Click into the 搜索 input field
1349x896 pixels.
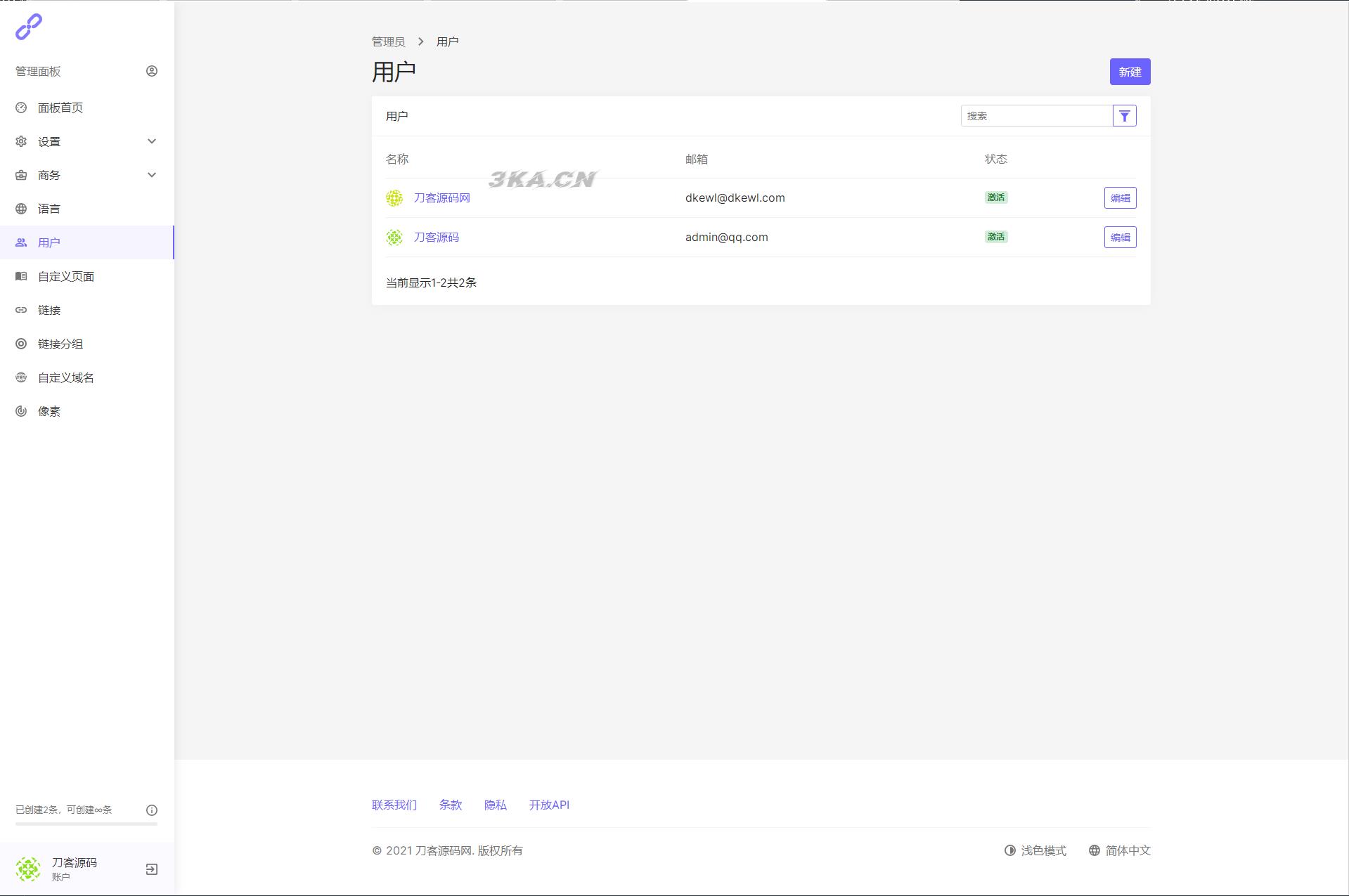coord(1036,116)
